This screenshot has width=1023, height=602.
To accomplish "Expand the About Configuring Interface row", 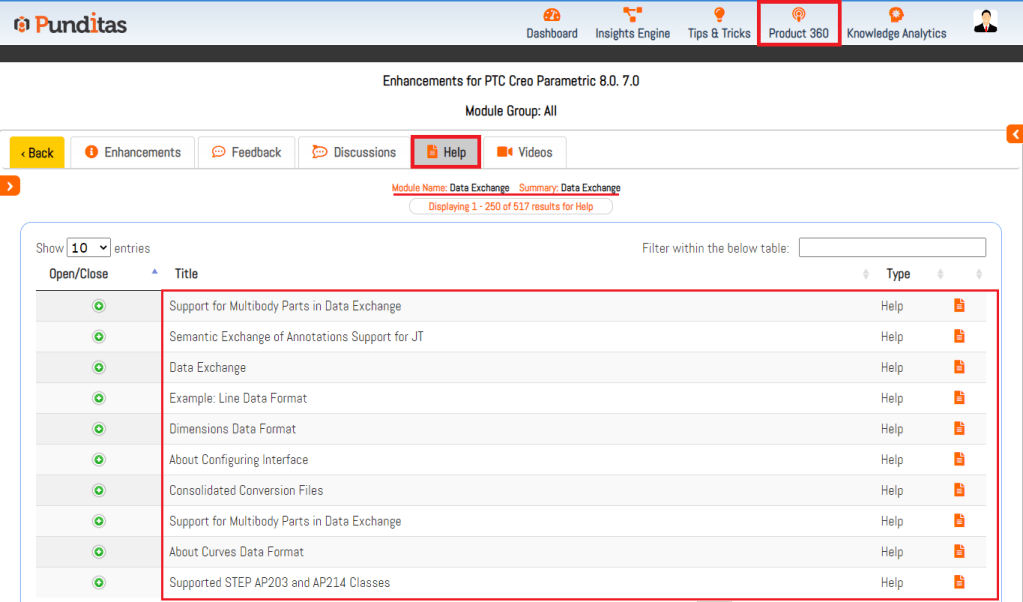I will tap(99, 460).
